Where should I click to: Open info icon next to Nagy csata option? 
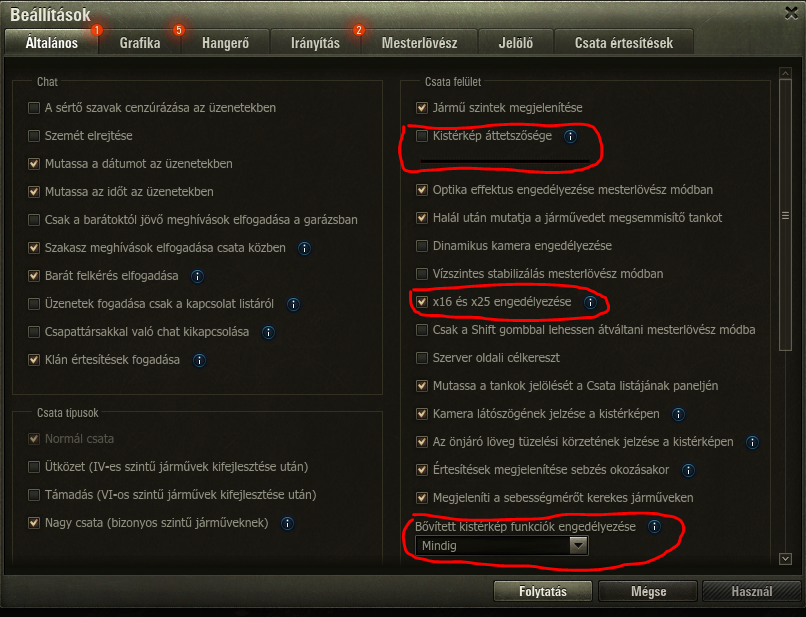287,523
